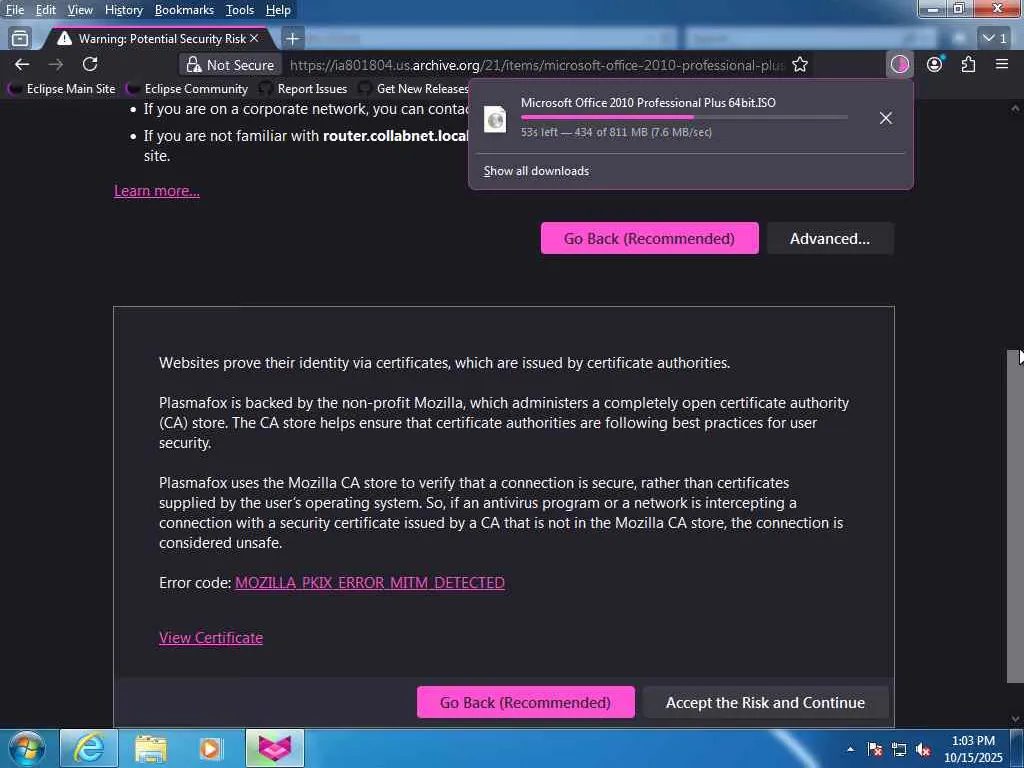Open Windows Explorer folder on taskbar
The width and height of the screenshot is (1024, 768).
point(151,748)
